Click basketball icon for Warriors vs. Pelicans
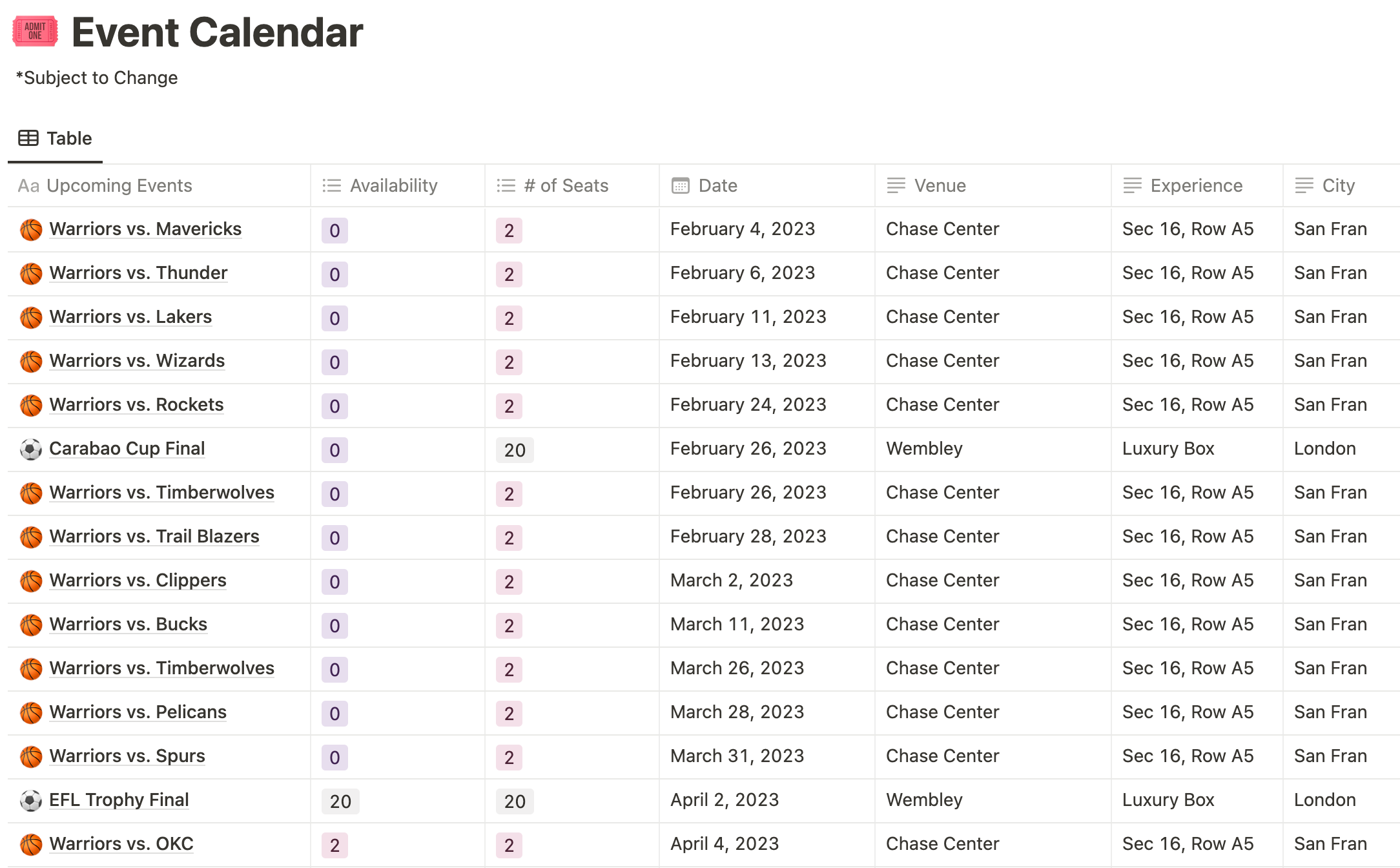Viewport: 1400px width, 868px height. coord(31,712)
